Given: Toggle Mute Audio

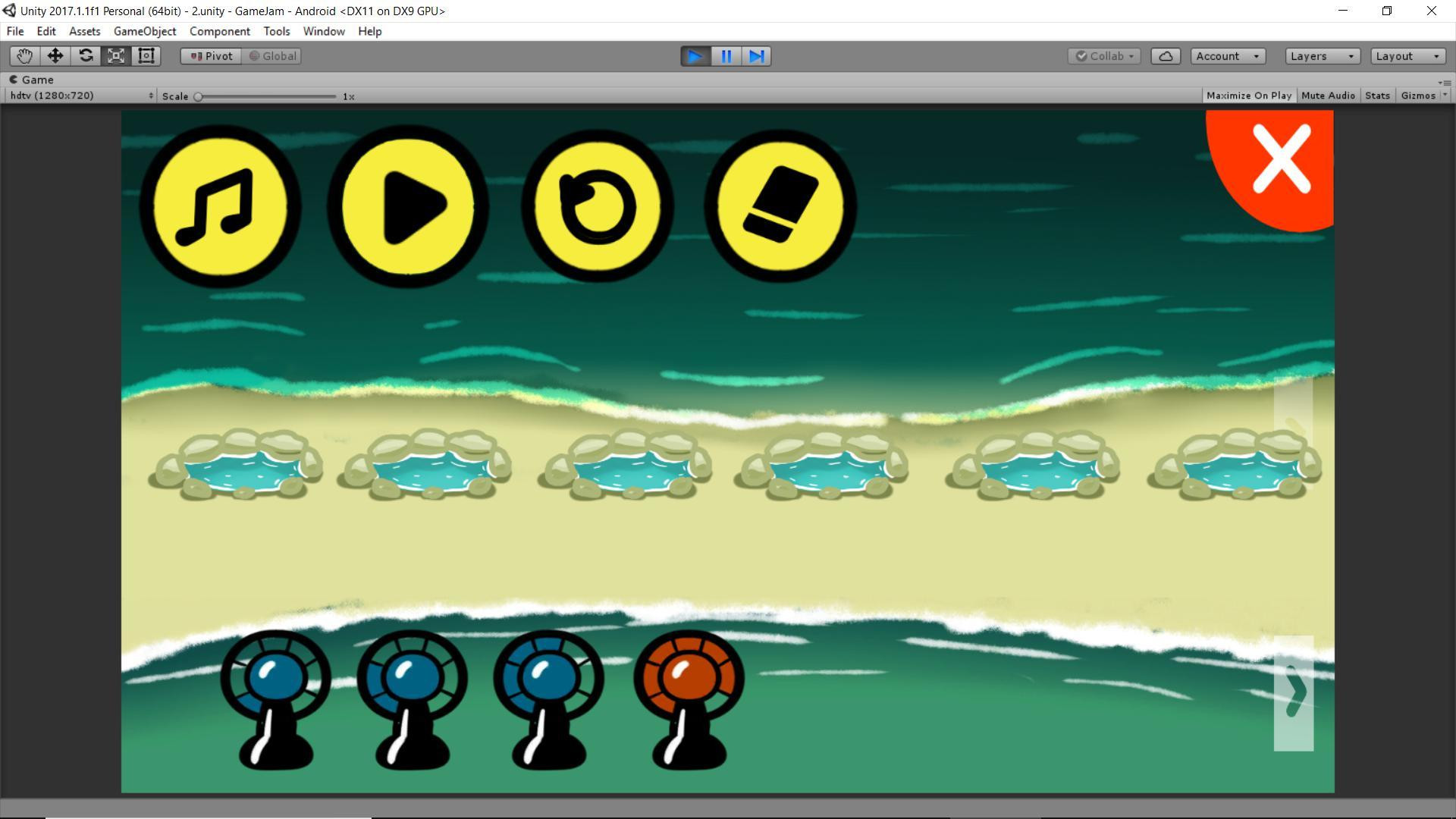Looking at the screenshot, I should (x=1328, y=96).
